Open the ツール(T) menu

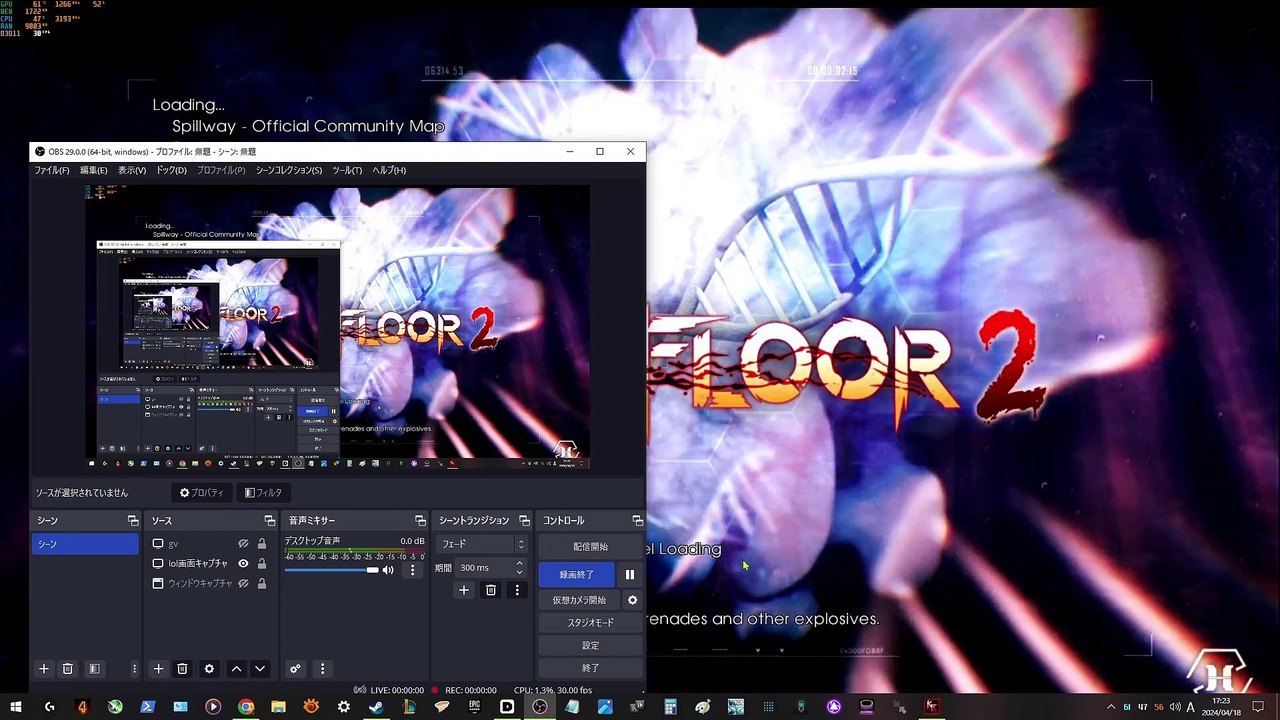(x=347, y=170)
